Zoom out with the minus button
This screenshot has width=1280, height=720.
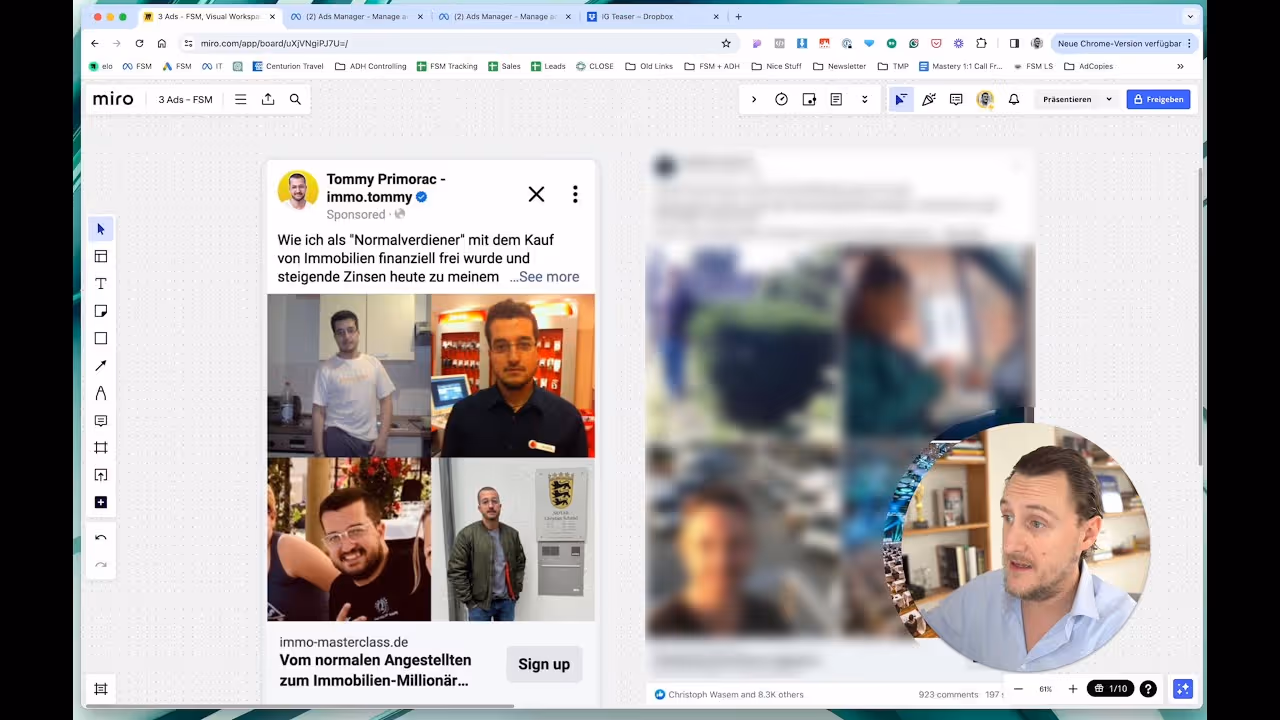point(1018,689)
